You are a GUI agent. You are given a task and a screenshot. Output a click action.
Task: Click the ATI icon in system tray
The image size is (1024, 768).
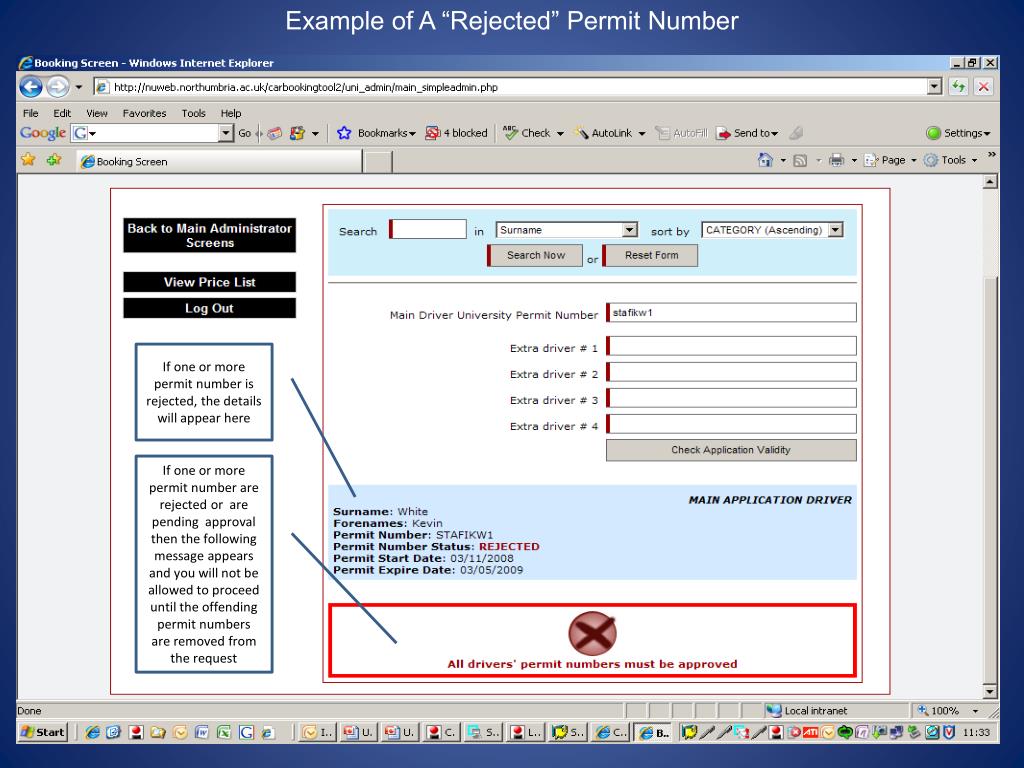(810, 733)
